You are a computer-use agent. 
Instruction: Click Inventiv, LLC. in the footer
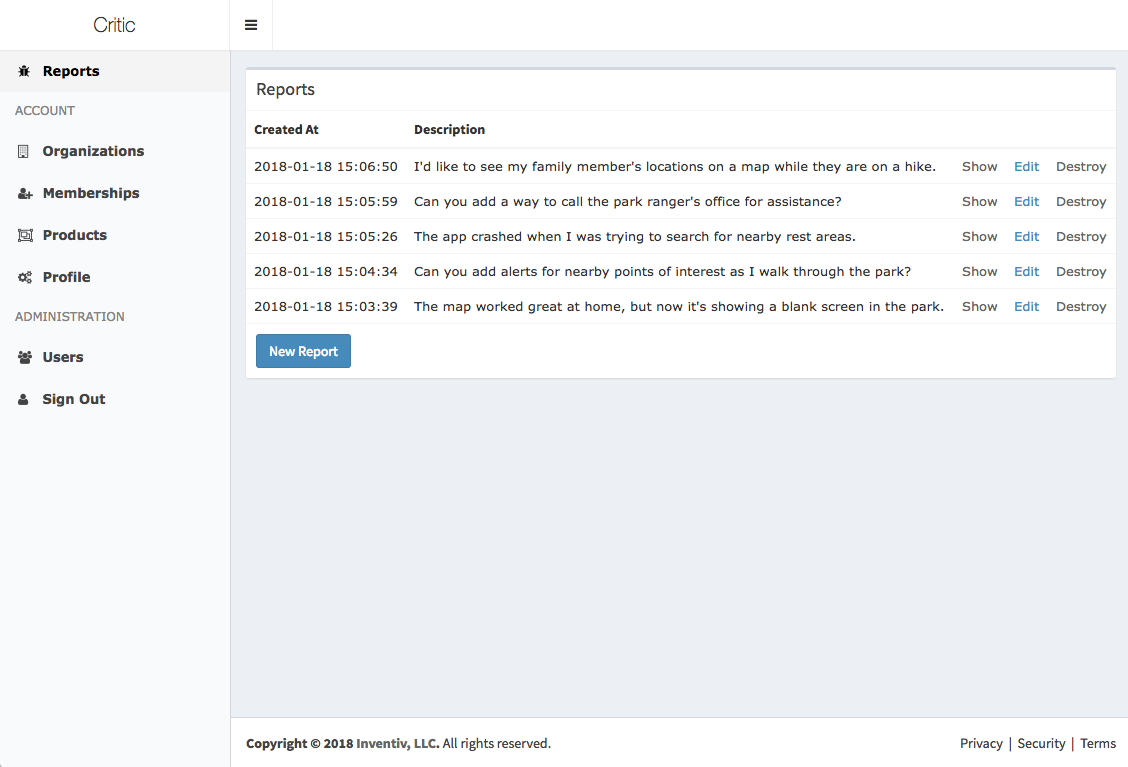398,743
